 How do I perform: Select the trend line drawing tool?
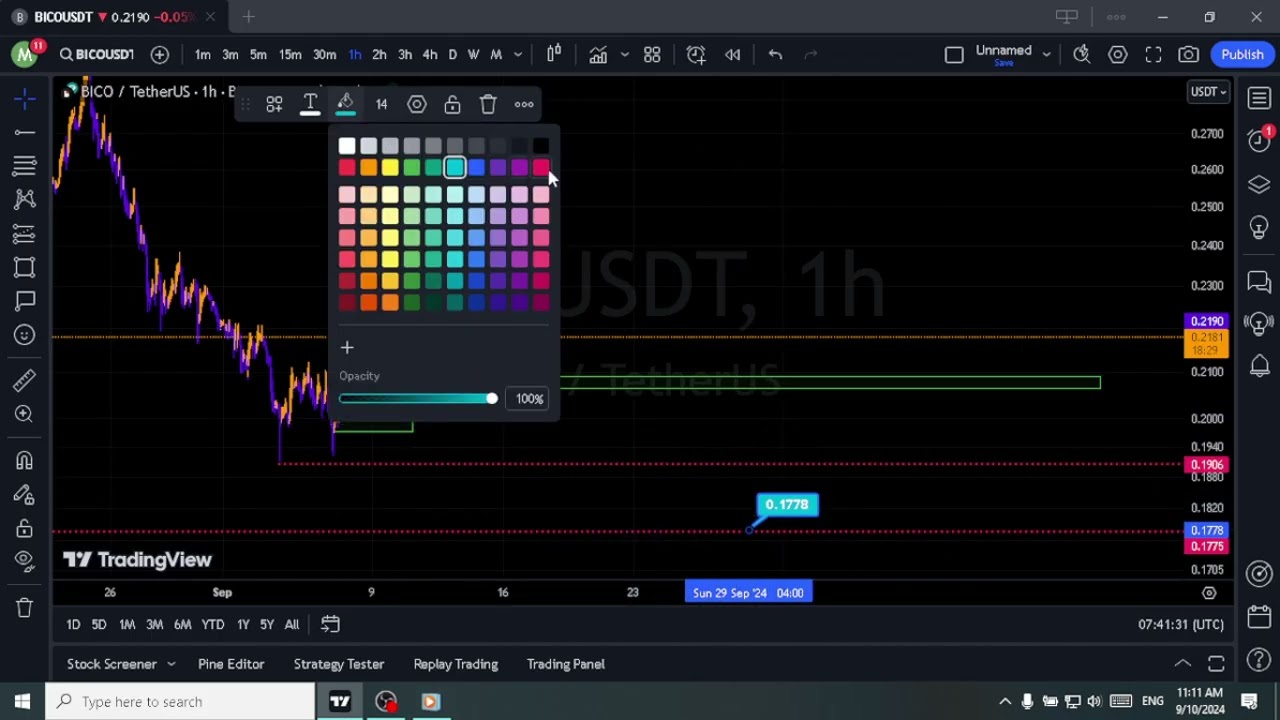[x=25, y=132]
